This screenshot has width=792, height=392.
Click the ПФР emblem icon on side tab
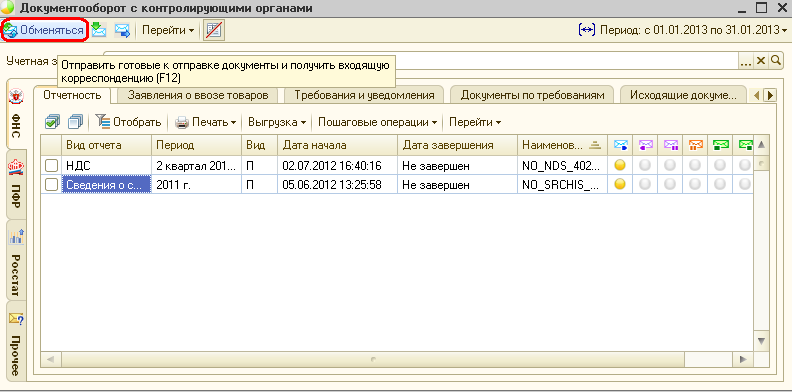click(x=16, y=167)
